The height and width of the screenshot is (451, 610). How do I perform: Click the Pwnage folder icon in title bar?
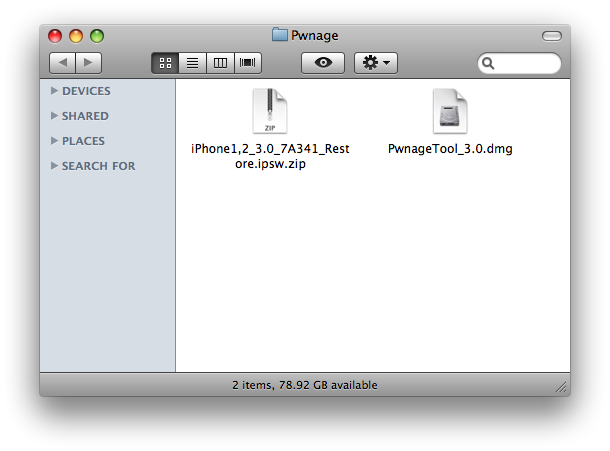[280, 36]
